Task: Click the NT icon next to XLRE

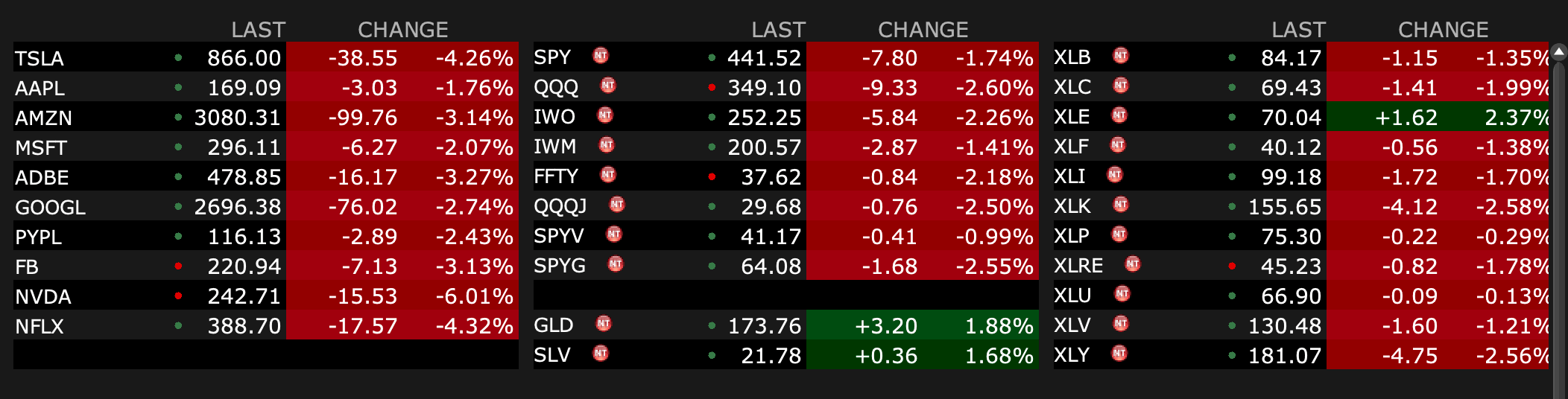Action: pyautogui.click(x=1133, y=264)
